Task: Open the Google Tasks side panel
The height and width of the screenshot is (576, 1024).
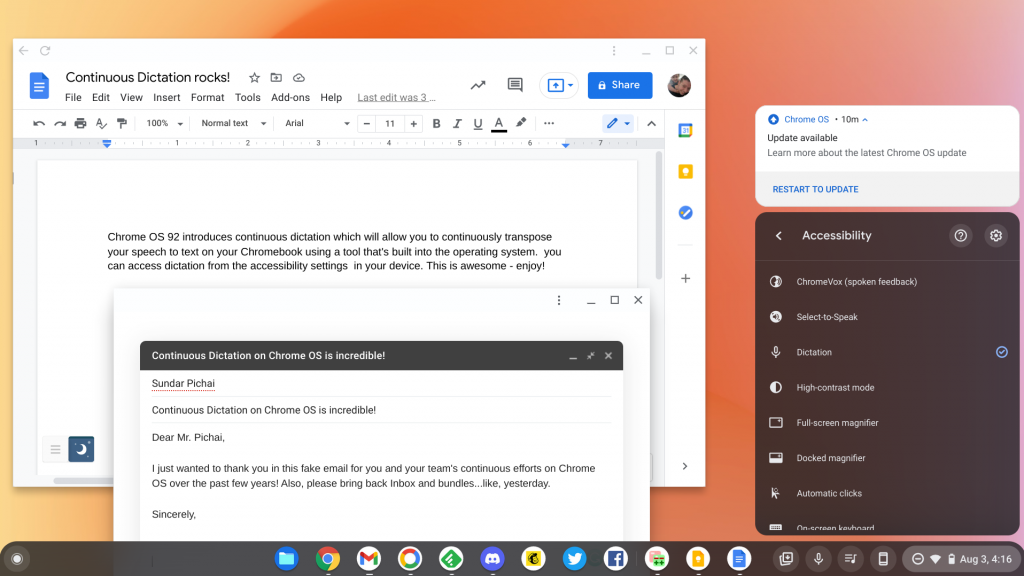Action: [x=686, y=212]
